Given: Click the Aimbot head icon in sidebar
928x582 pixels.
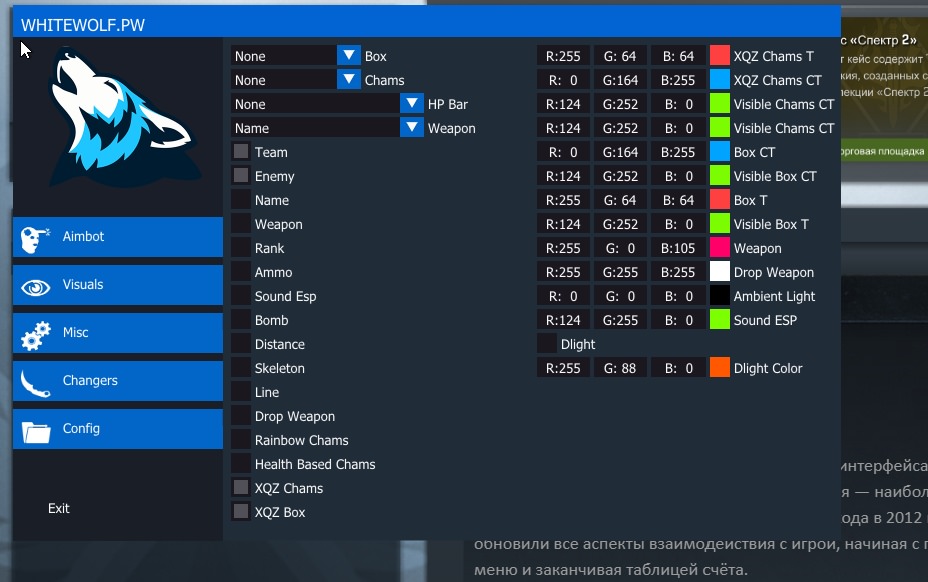Looking at the screenshot, I should click(x=36, y=237).
